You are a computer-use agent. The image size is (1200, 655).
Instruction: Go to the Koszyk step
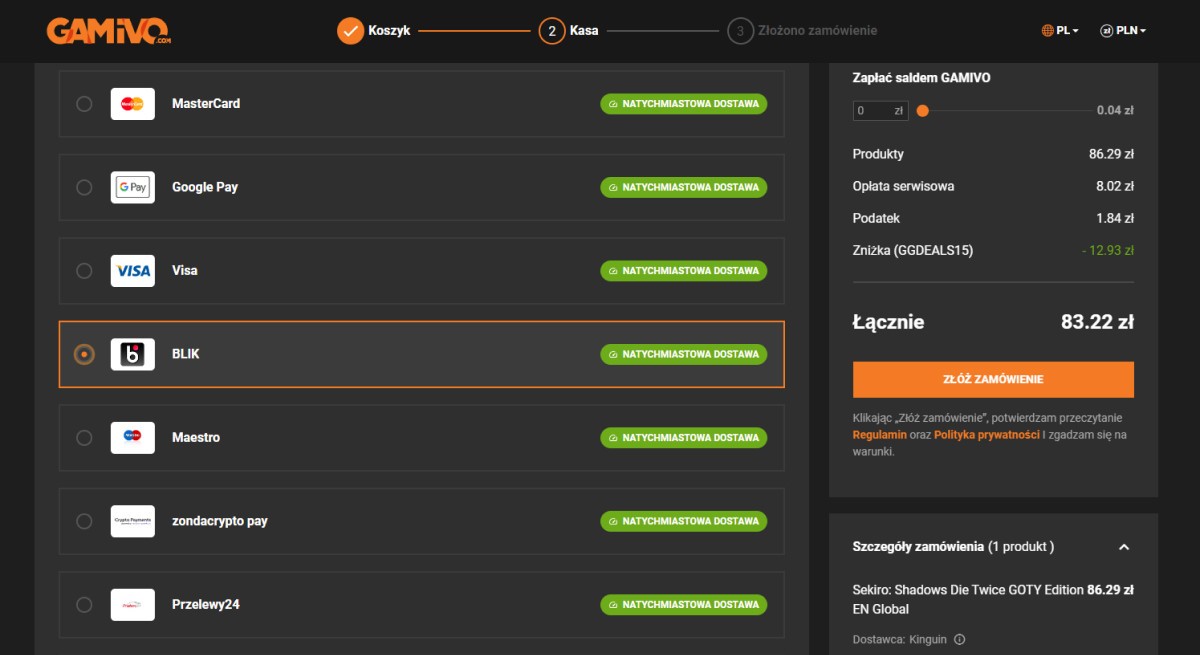pyautogui.click(x=374, y=31)
